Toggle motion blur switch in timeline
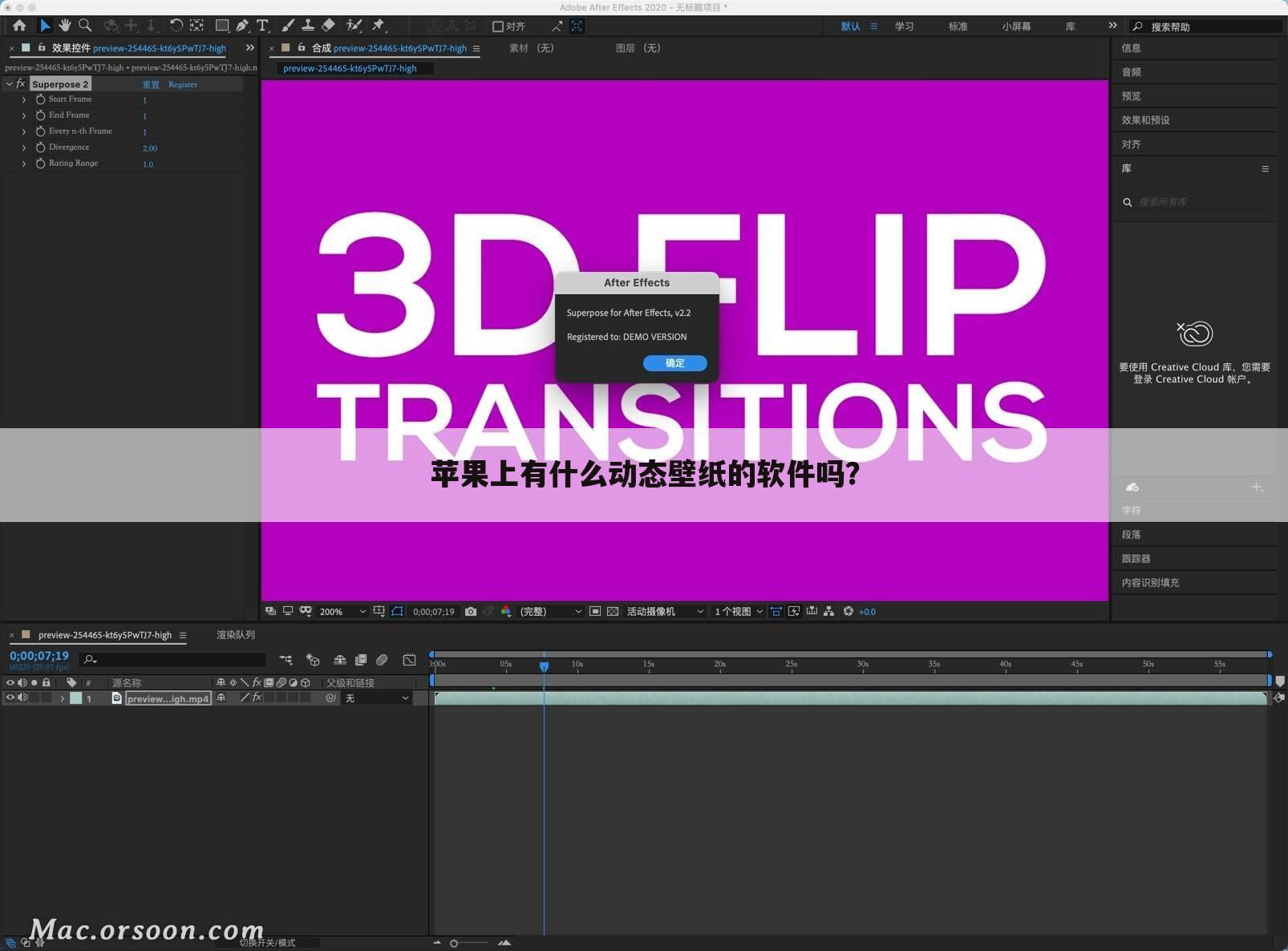 (x=382, y=660)
